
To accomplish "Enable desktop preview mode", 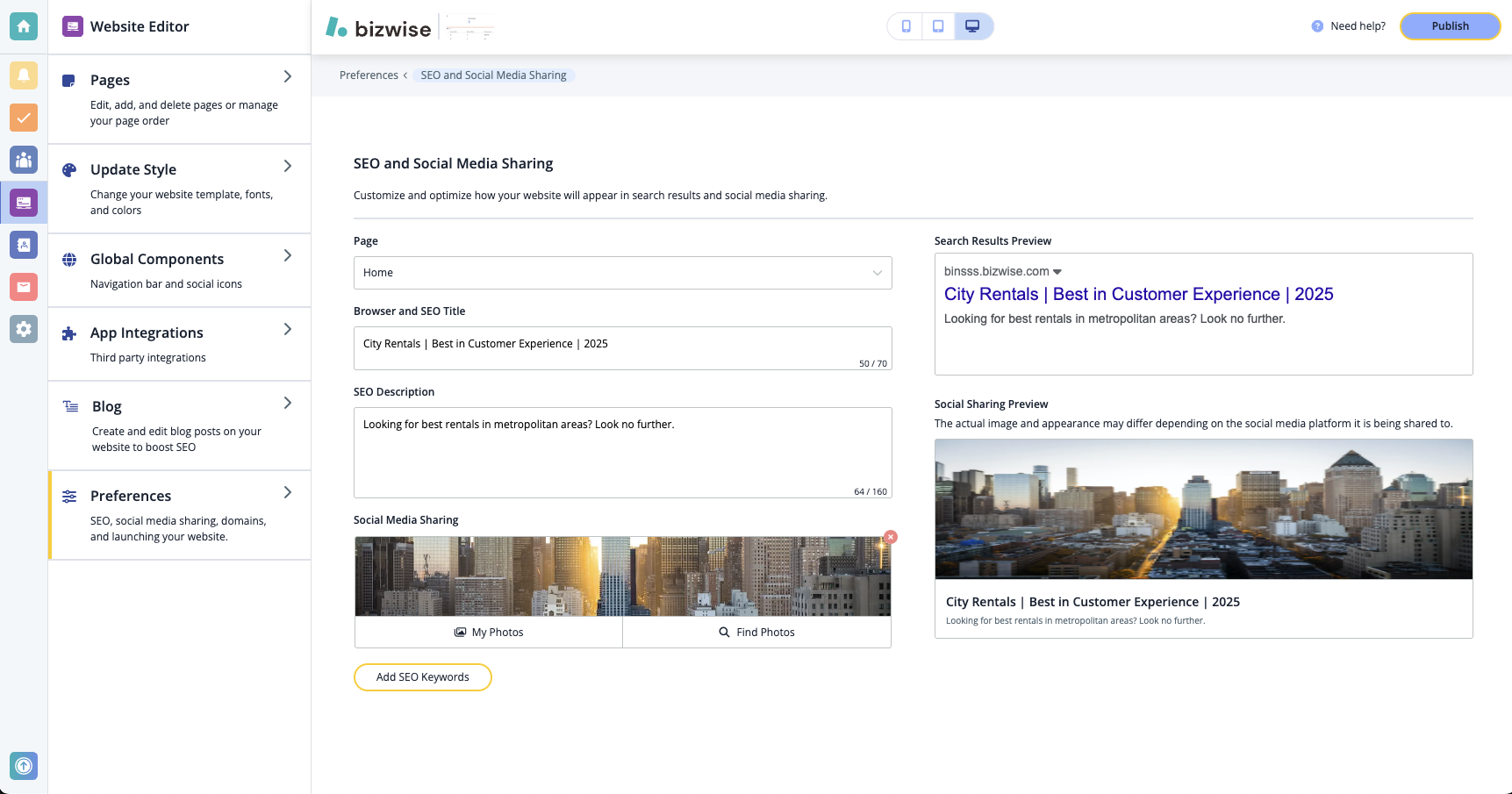I will [973, 26].
